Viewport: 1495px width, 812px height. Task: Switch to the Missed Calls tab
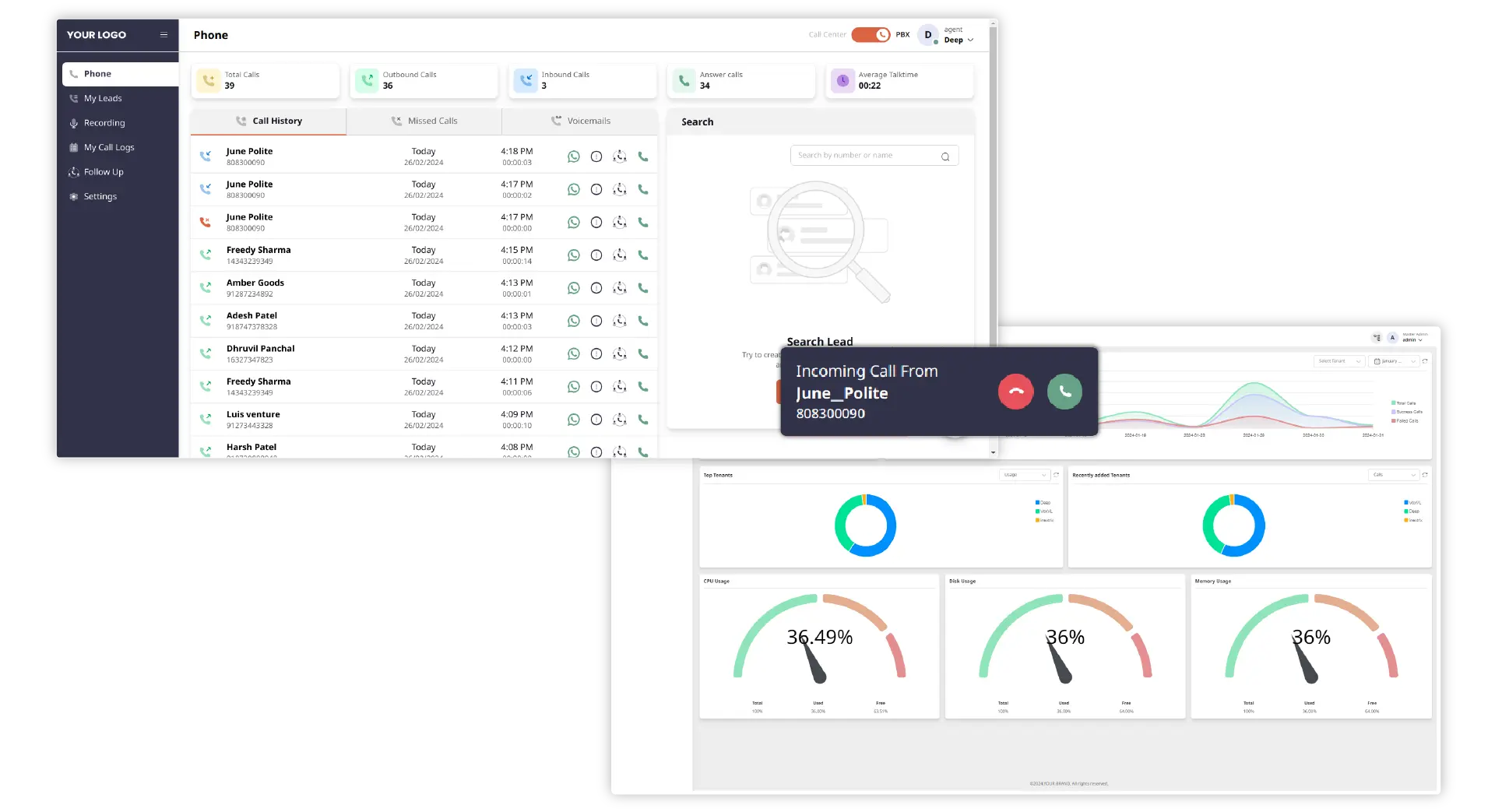(424, 121)
